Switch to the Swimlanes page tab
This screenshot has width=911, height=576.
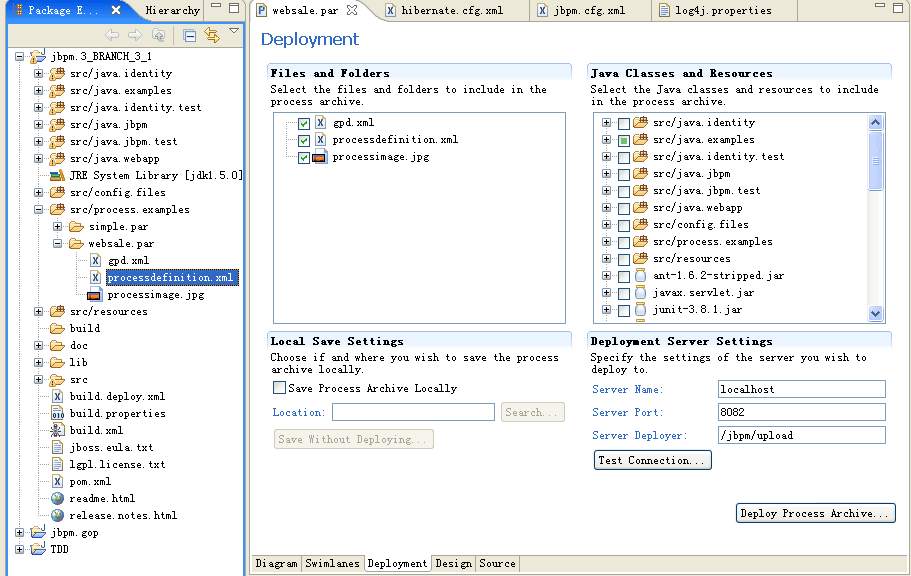tap(332, 563)
